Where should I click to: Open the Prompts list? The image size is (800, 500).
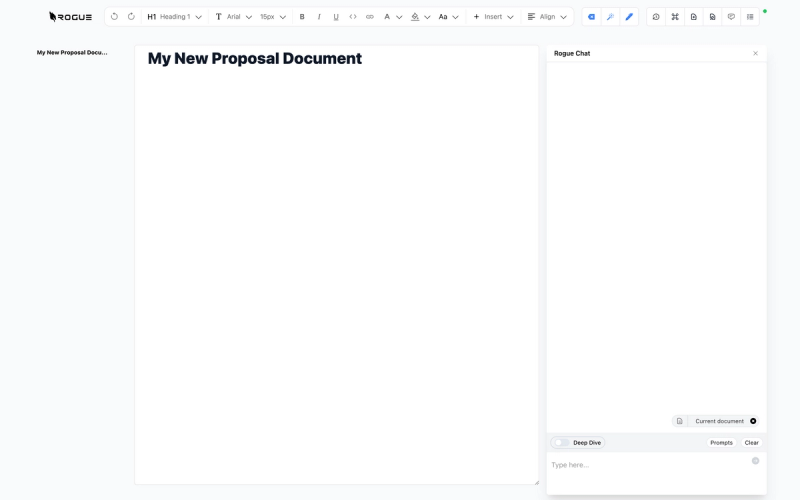pyautogui.click(x=721, y=442)
